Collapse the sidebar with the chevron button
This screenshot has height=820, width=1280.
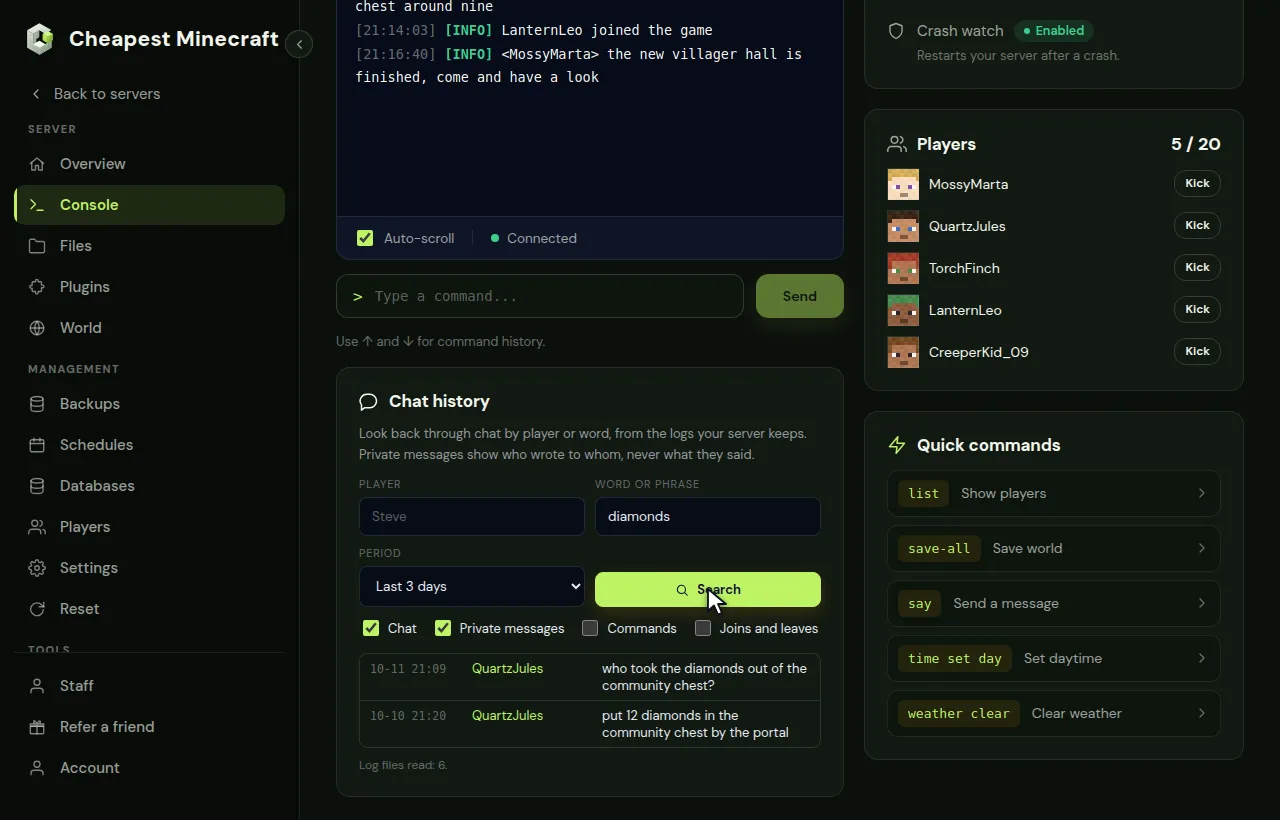click(x=299, y=44)
